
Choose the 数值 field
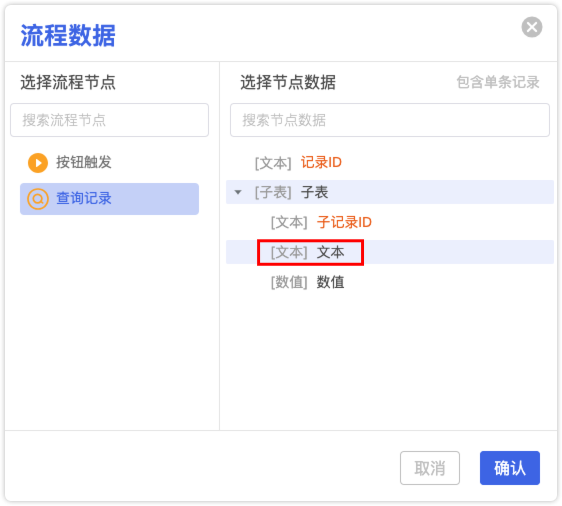330,282
